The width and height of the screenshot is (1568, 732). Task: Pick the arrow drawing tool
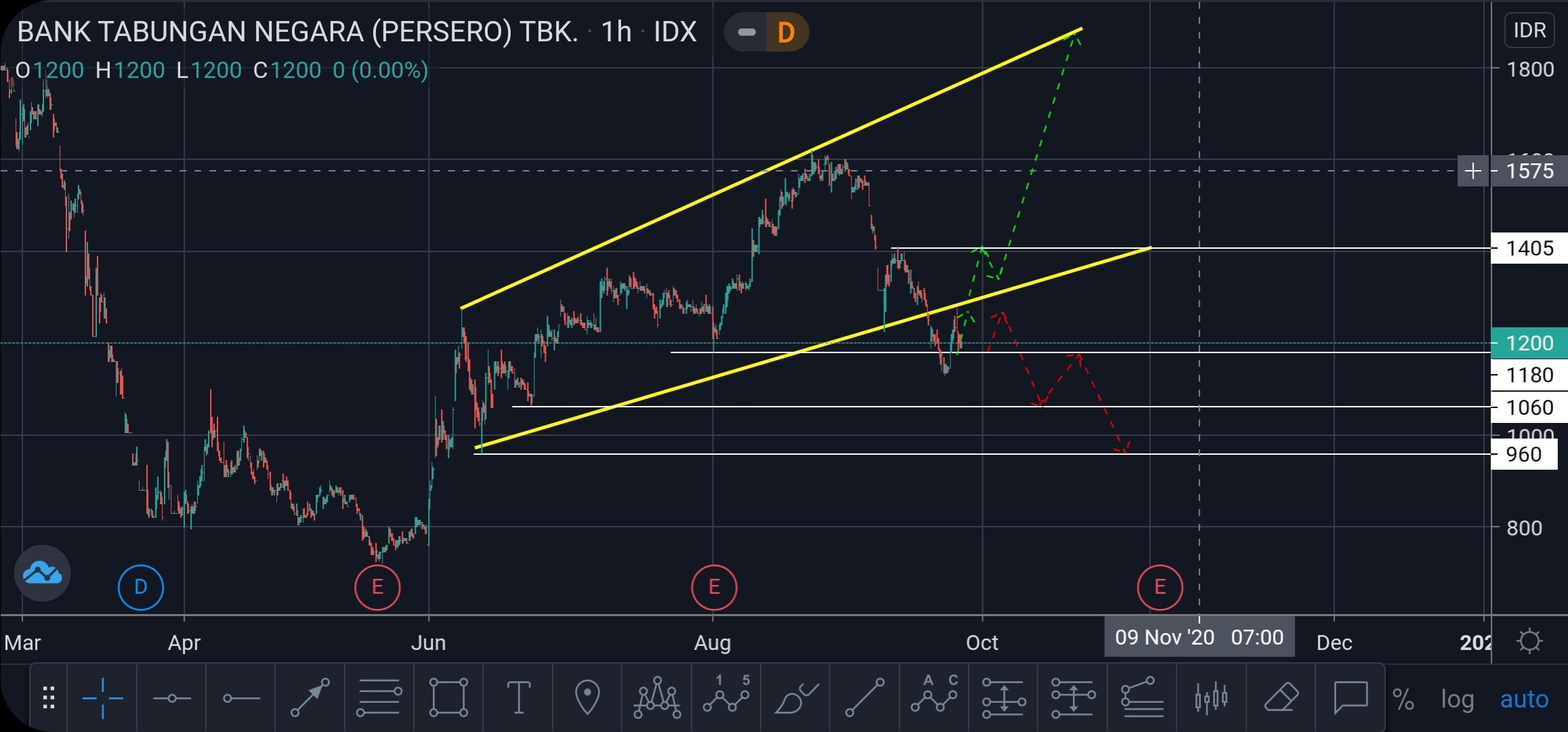coord(310,698)
